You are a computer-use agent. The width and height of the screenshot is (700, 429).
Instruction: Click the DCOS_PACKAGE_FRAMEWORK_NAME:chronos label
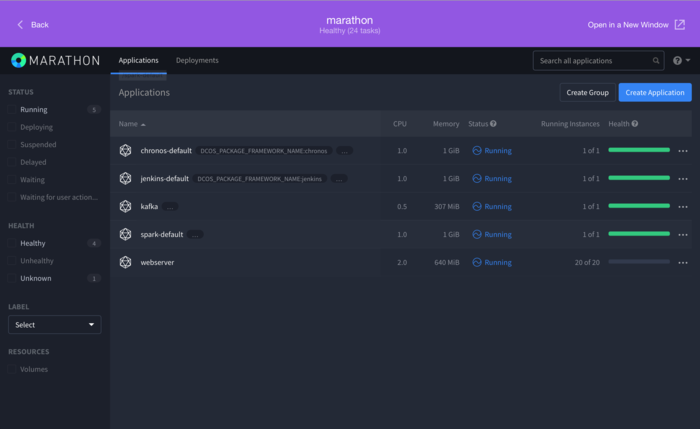tap(264, 151)
